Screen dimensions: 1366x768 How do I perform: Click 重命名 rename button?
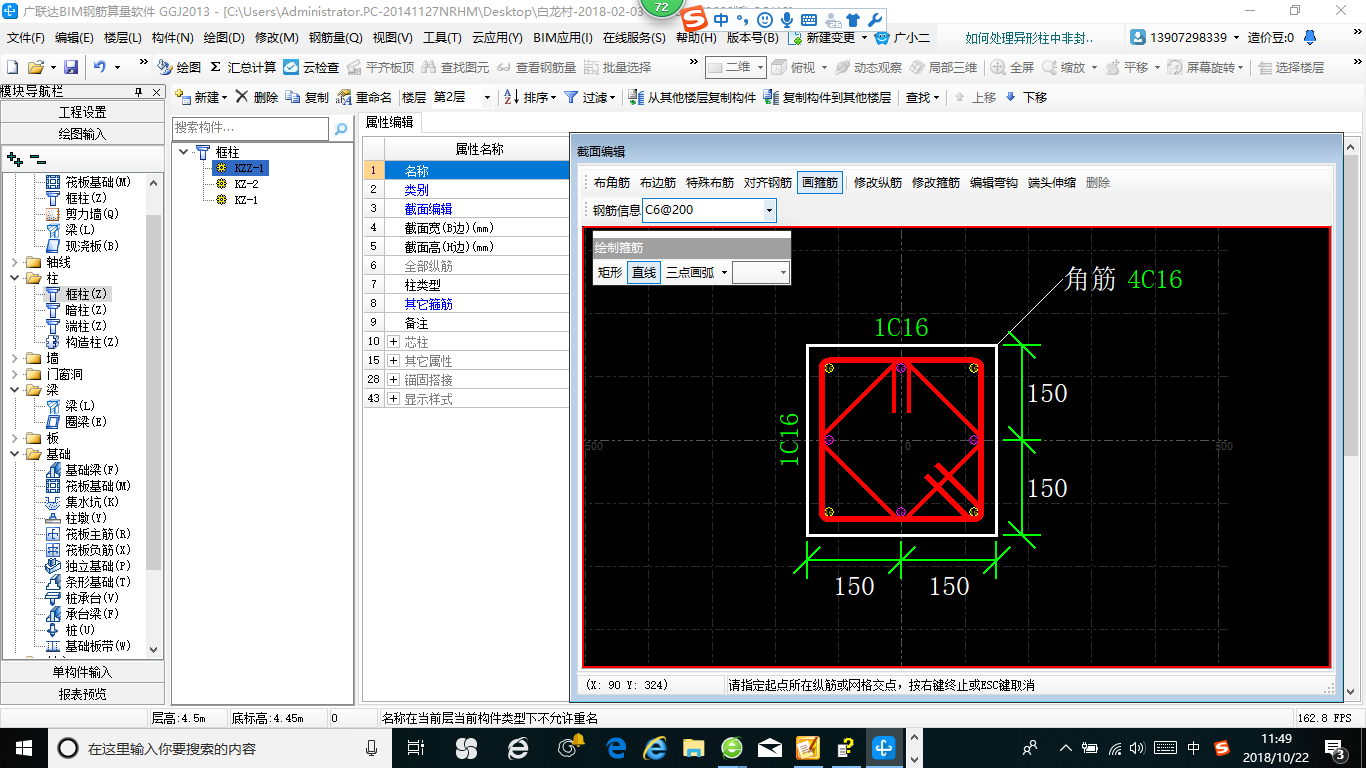click(x=364, y=98)
